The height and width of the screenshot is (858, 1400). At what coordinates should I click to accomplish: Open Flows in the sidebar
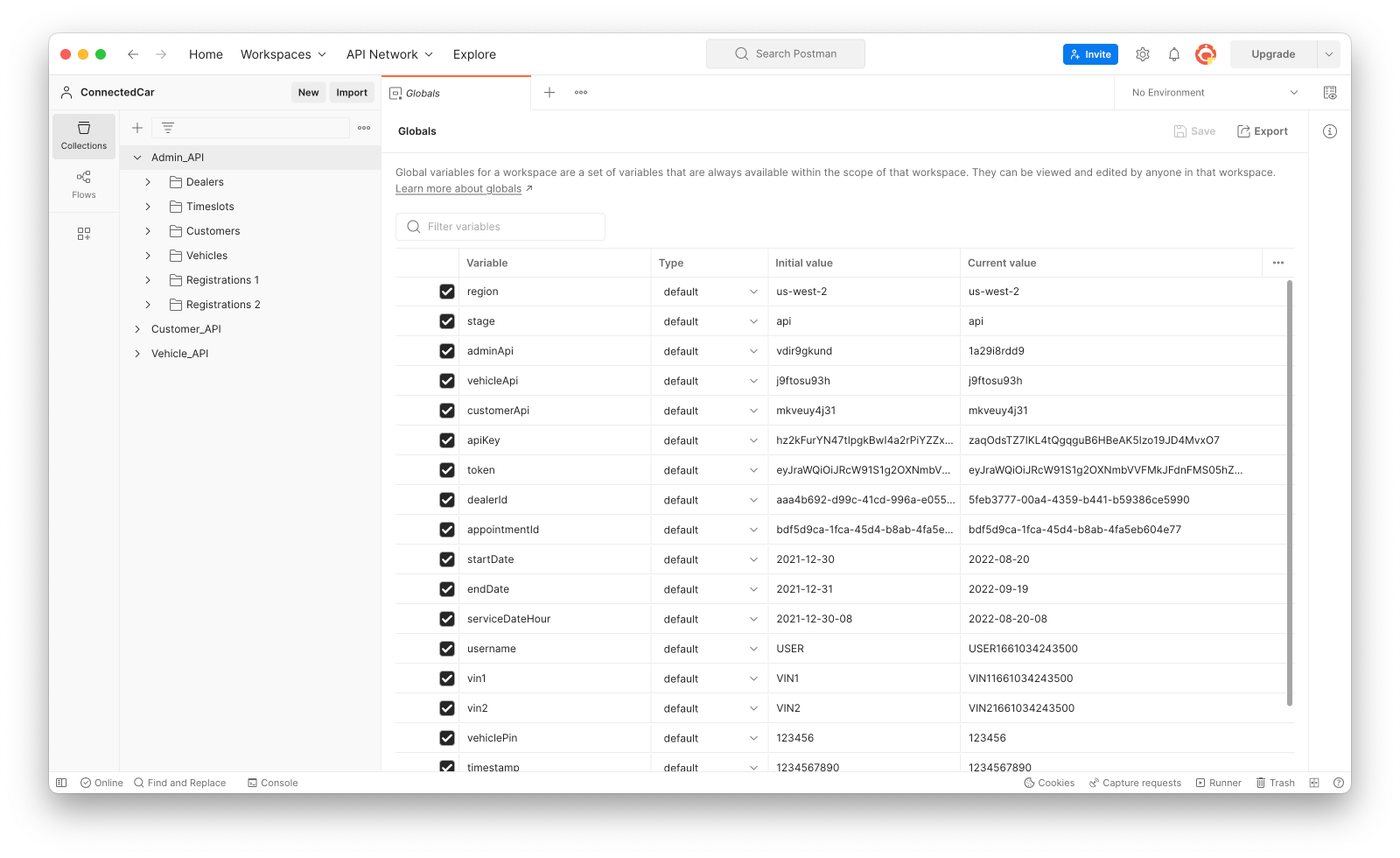(x=84, y=185)
